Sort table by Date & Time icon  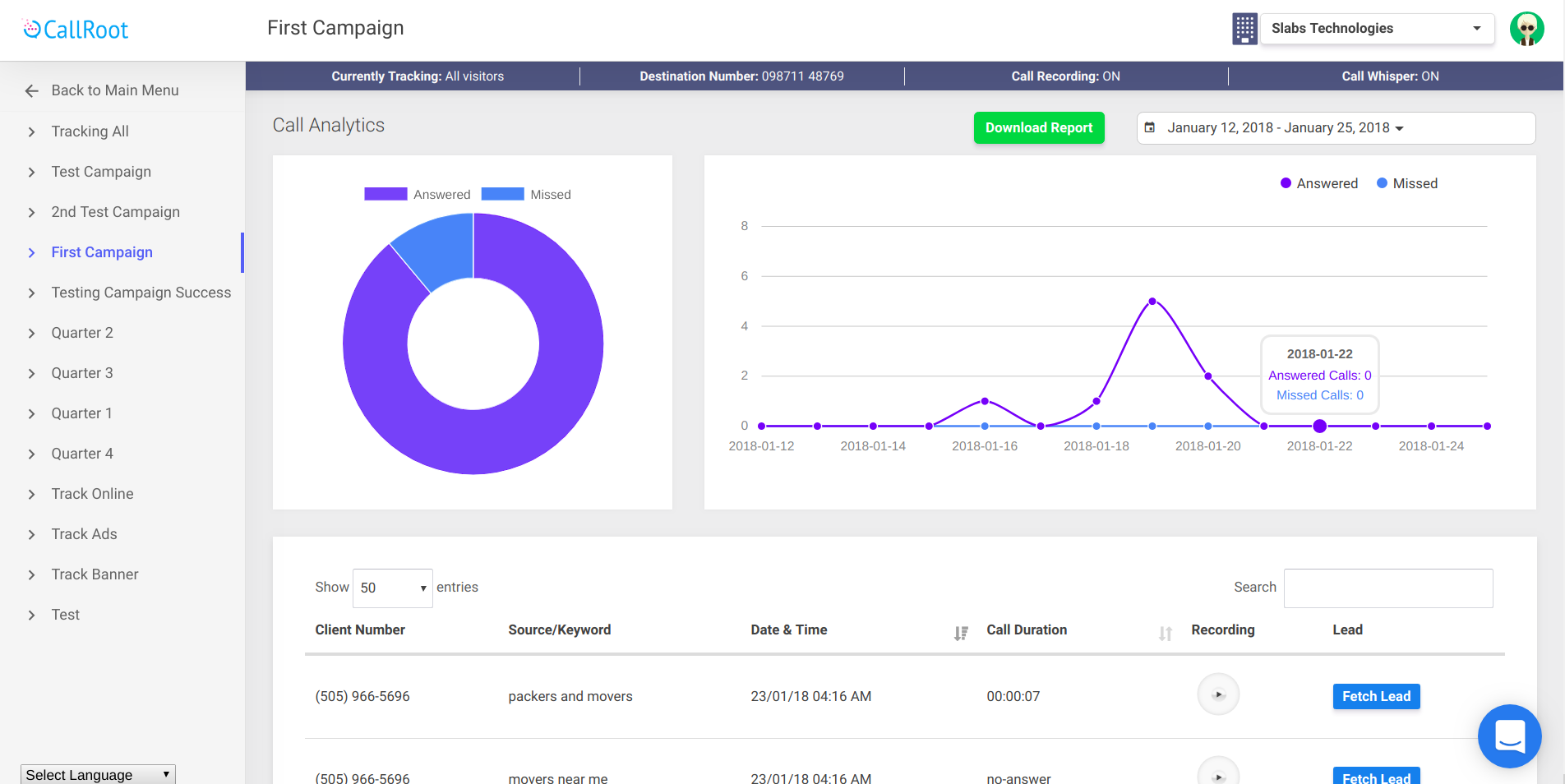click(x=960, y=633)
